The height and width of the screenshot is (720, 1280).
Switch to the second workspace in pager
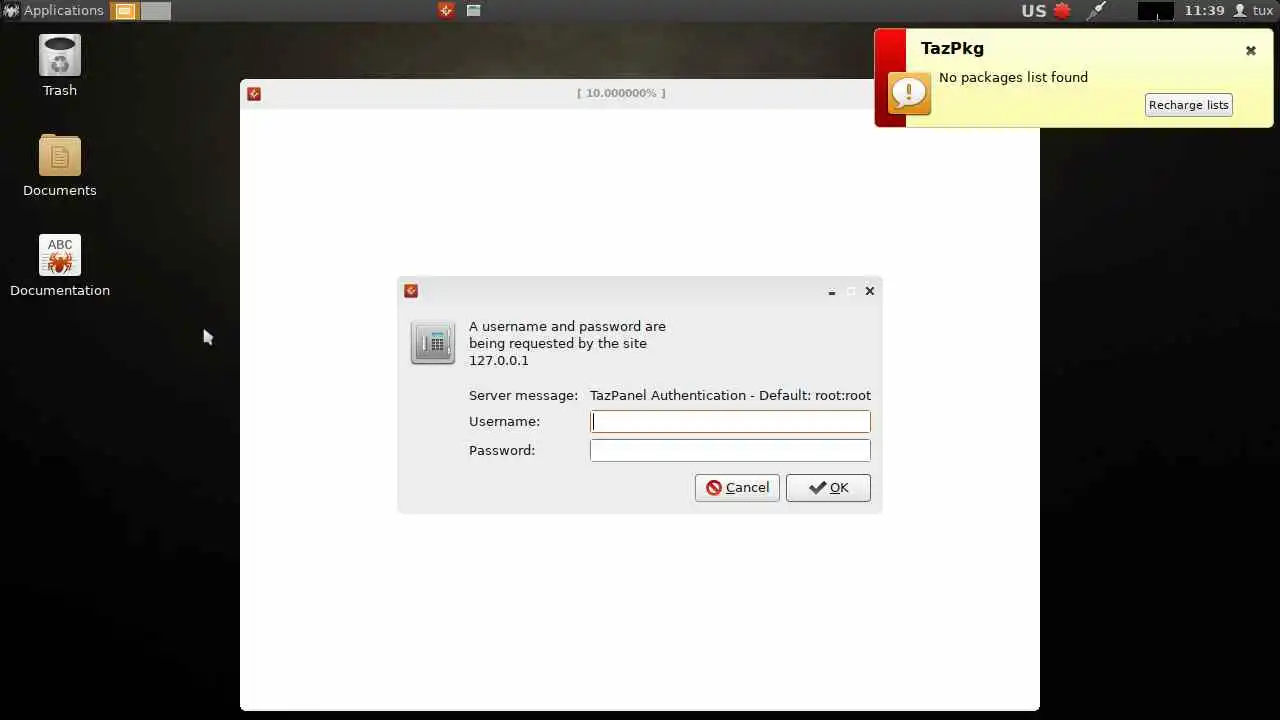click(x=156, y=11)
